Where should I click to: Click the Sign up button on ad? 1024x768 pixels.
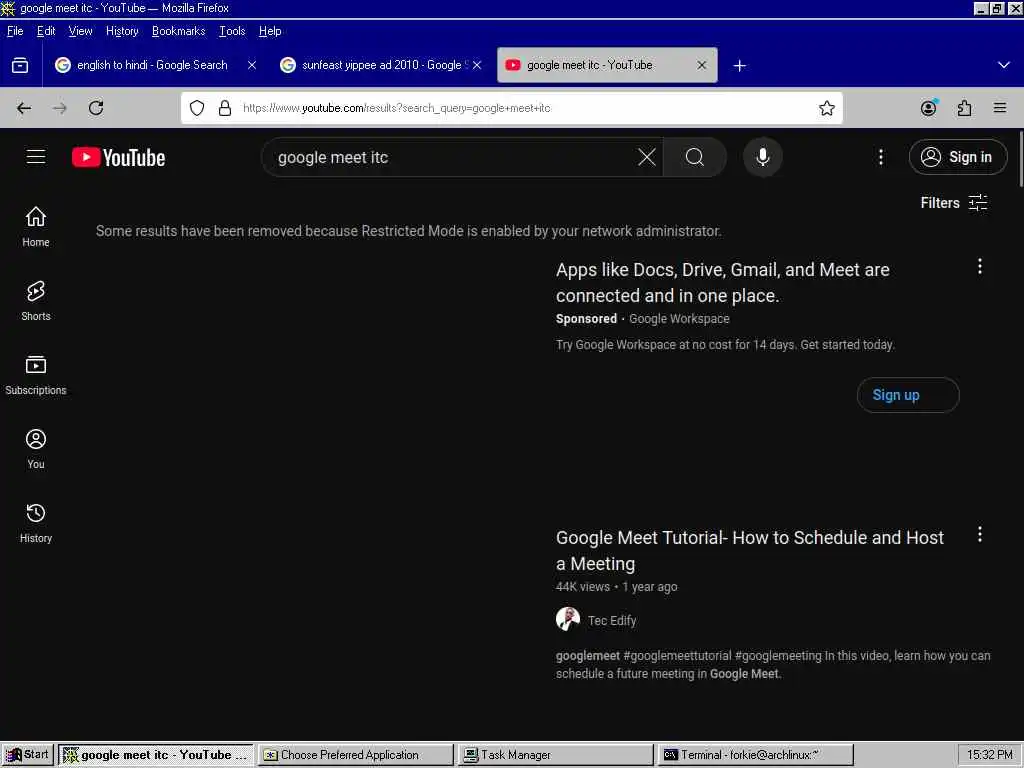click(x=908, y=395)
